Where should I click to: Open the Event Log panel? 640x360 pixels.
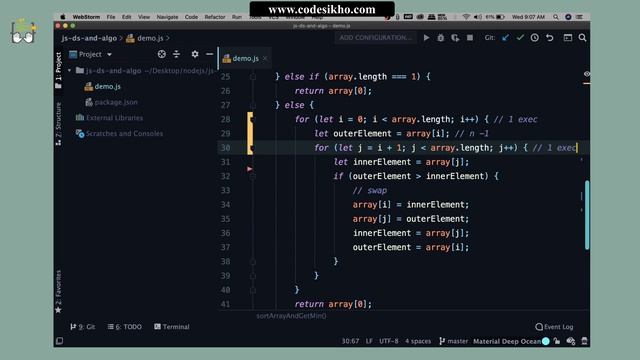pyautogui.click(x=554, y=327)
